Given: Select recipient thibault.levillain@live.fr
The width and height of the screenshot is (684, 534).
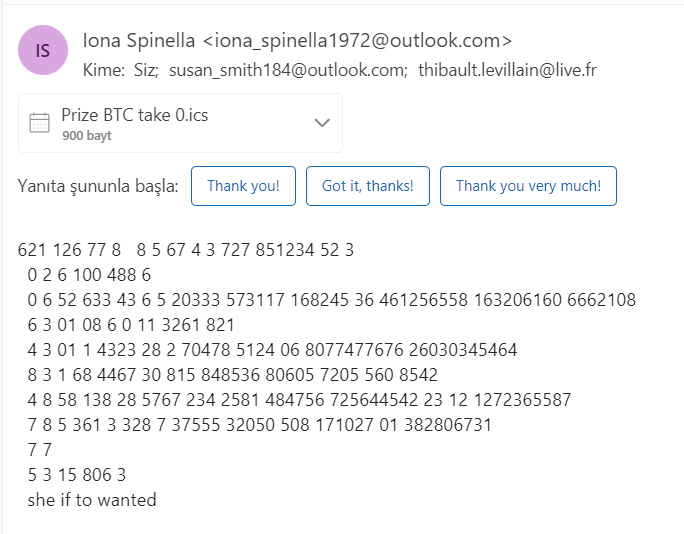Looking at the screenshot, I should tap(508, 70).
